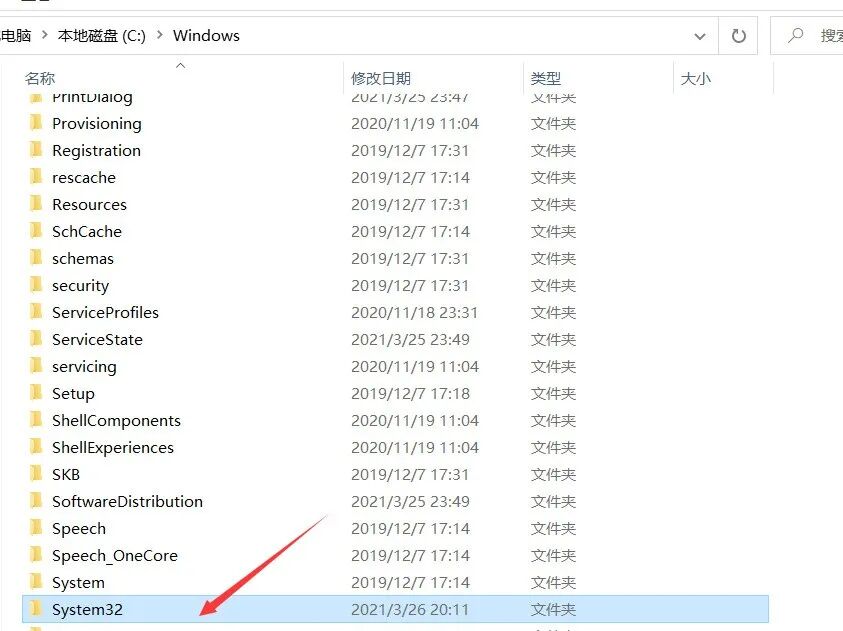This screenshot has height=631, width=843.
Task: Click the Windows breadcrumb in the address bar
Action: point(206,35)
